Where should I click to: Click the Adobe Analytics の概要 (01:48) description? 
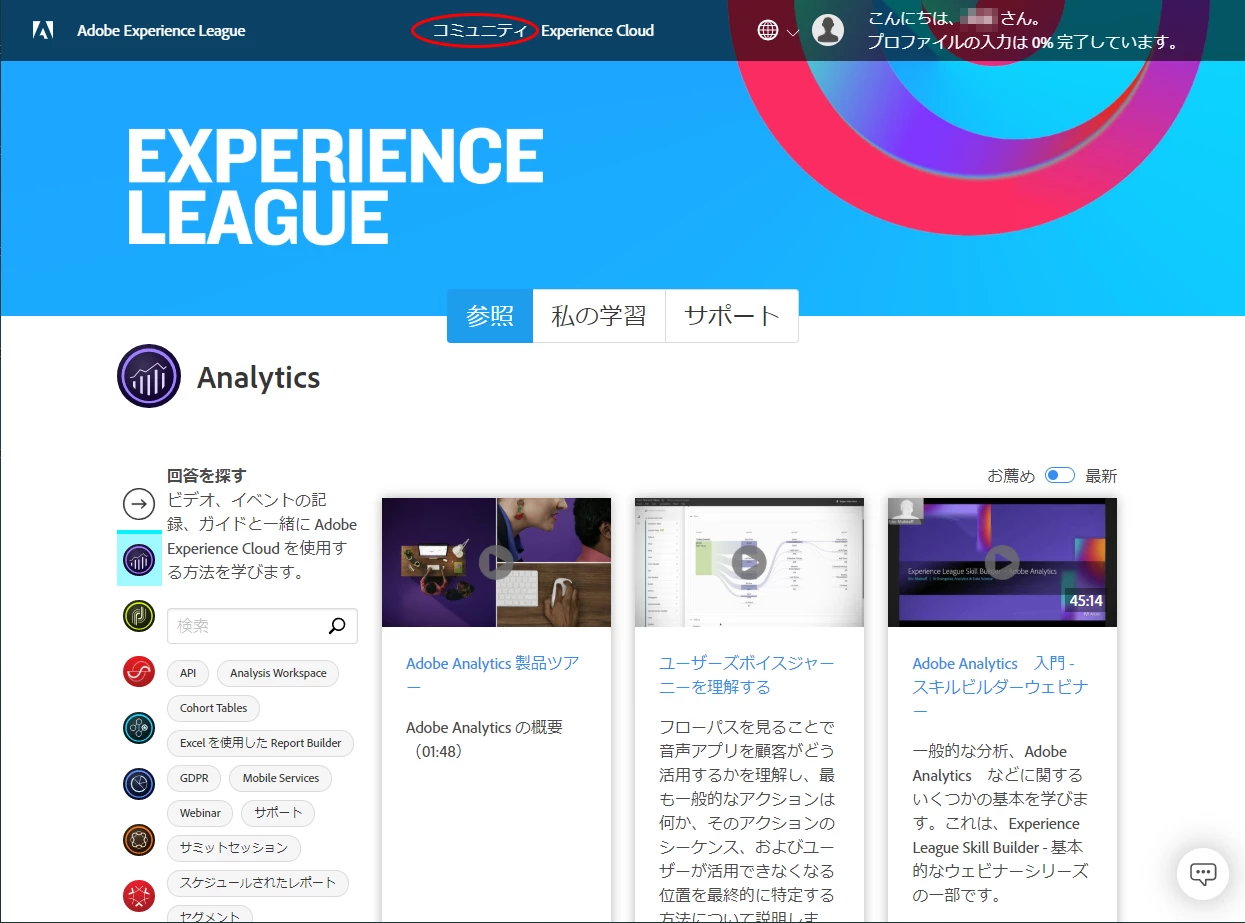pos(484,739)
